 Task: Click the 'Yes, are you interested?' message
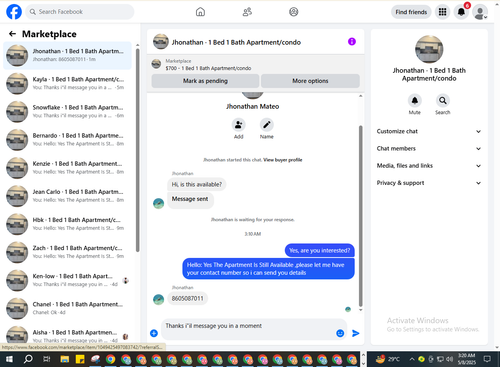coord(319,251)
